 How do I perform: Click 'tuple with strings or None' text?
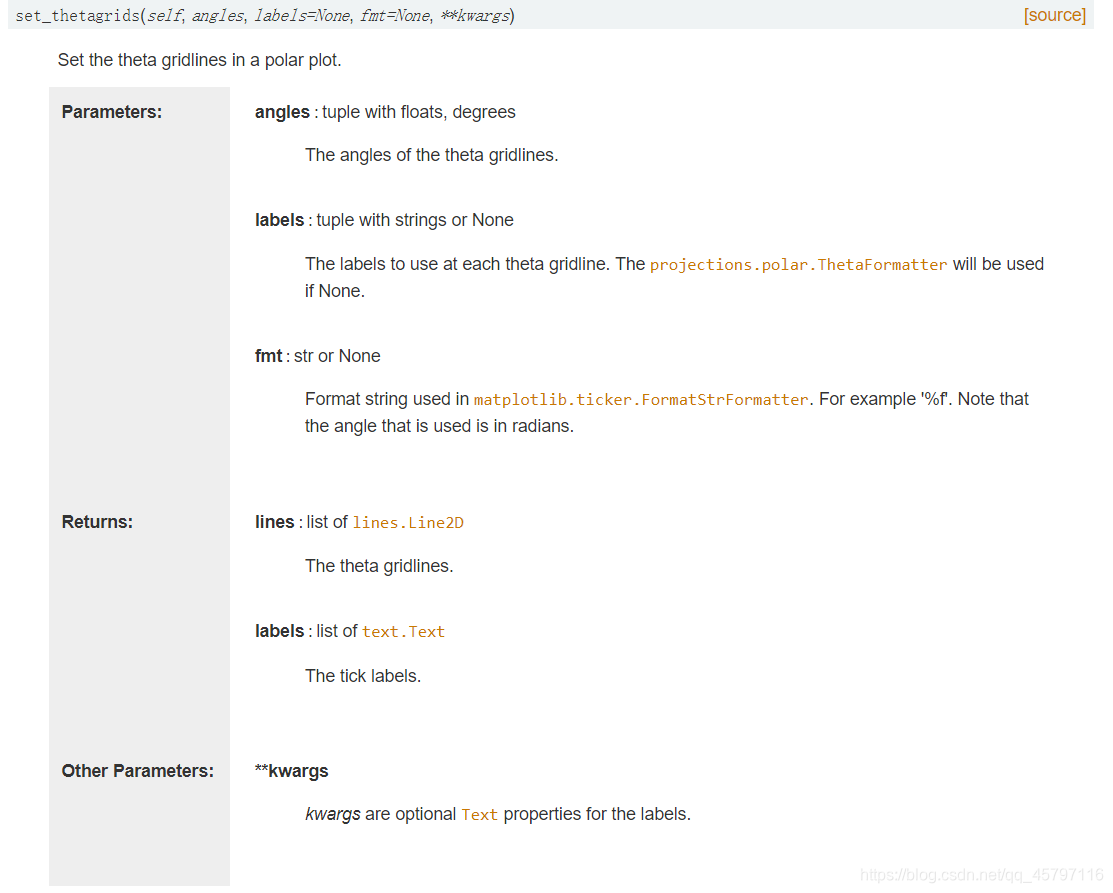(x=415, y=220)
